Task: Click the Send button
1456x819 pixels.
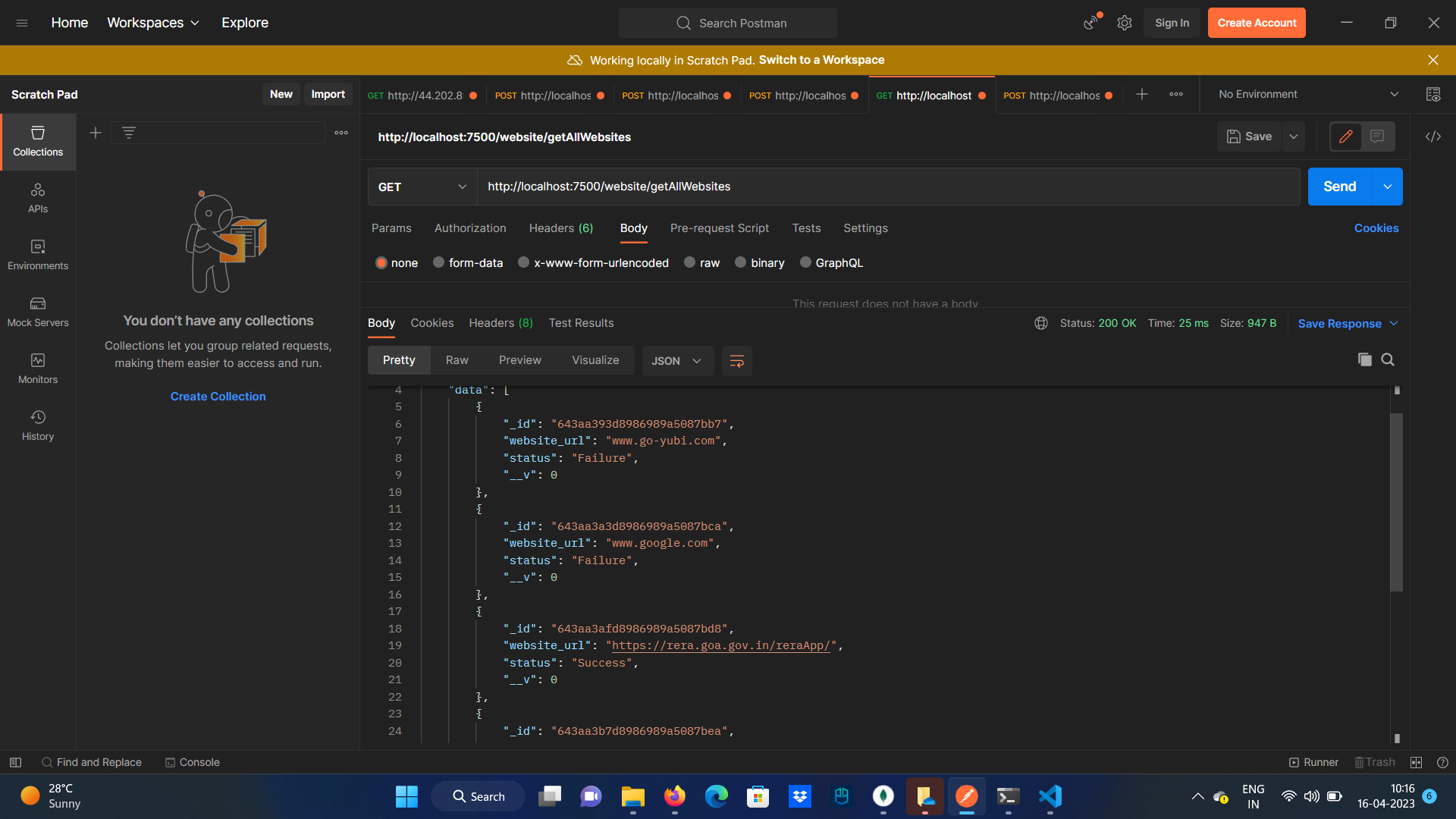Action: 1339,187
